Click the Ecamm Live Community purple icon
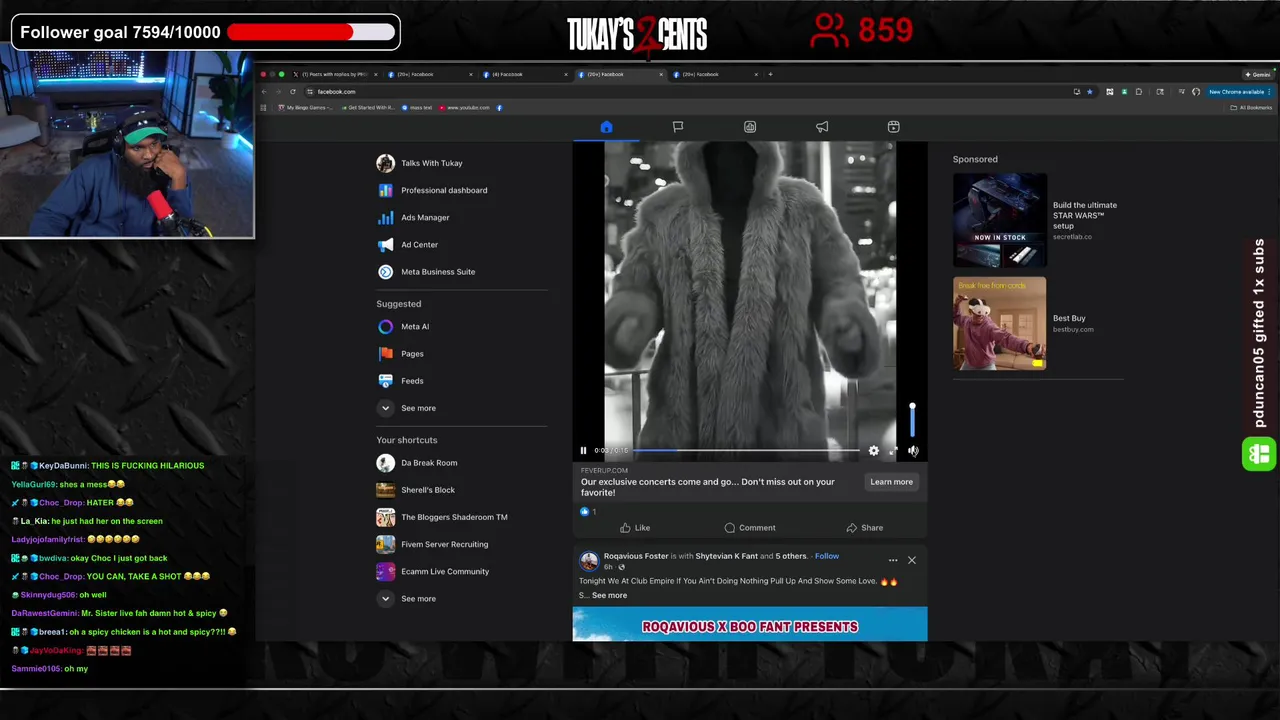The image size is (1280, 720). click(385, 571)
